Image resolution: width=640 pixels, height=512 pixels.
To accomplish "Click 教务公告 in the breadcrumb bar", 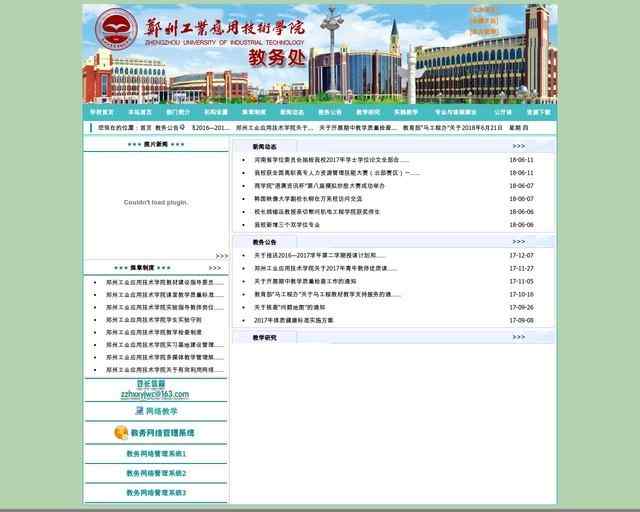I will (x=167, y=128).
